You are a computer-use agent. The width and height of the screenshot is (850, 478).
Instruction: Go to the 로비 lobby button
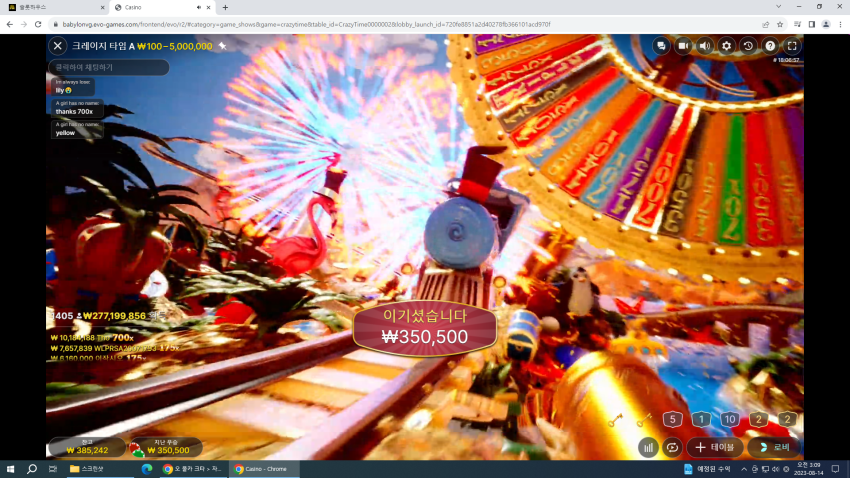[x=775, y=448]
